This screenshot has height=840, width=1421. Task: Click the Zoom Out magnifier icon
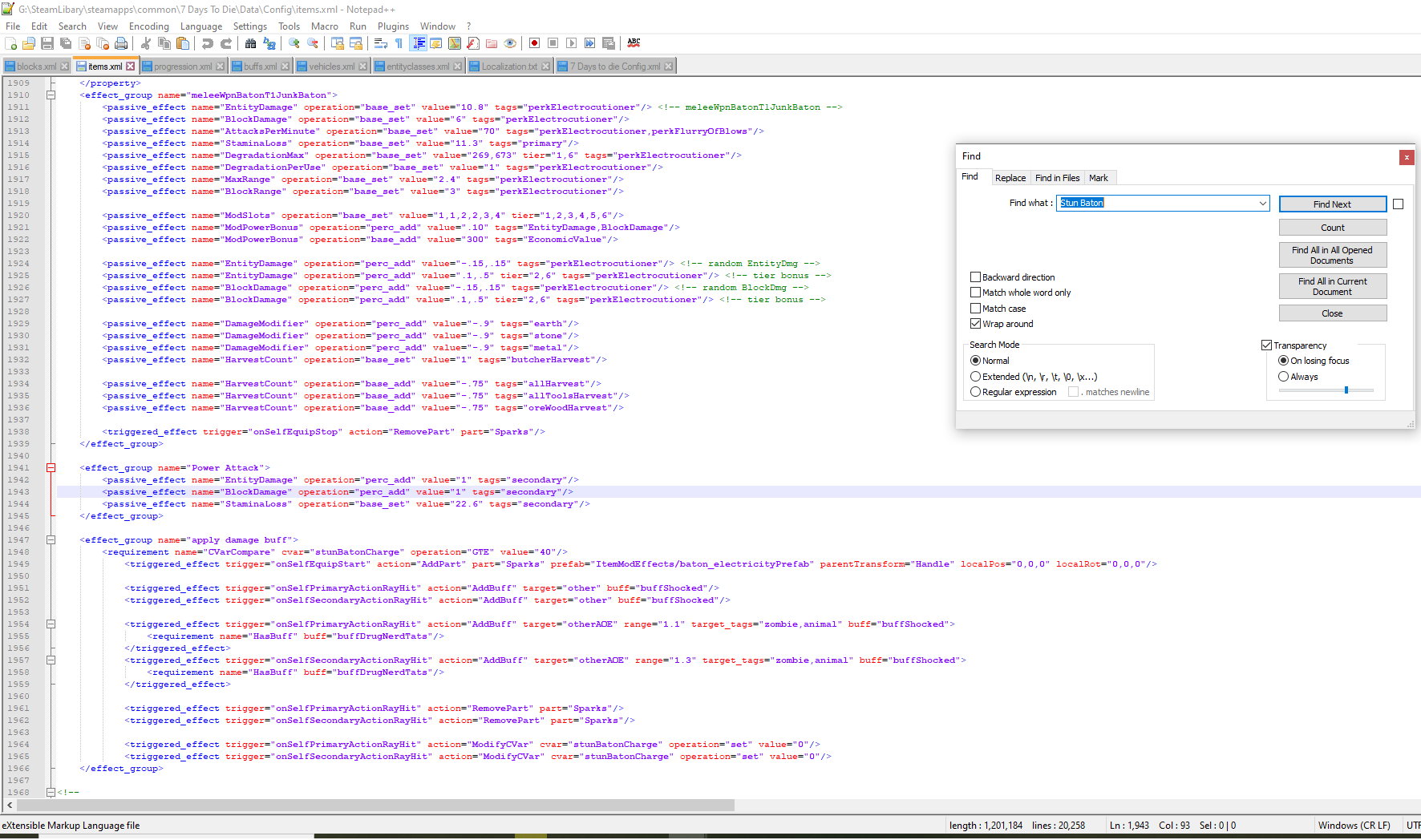tap(313, 43)
